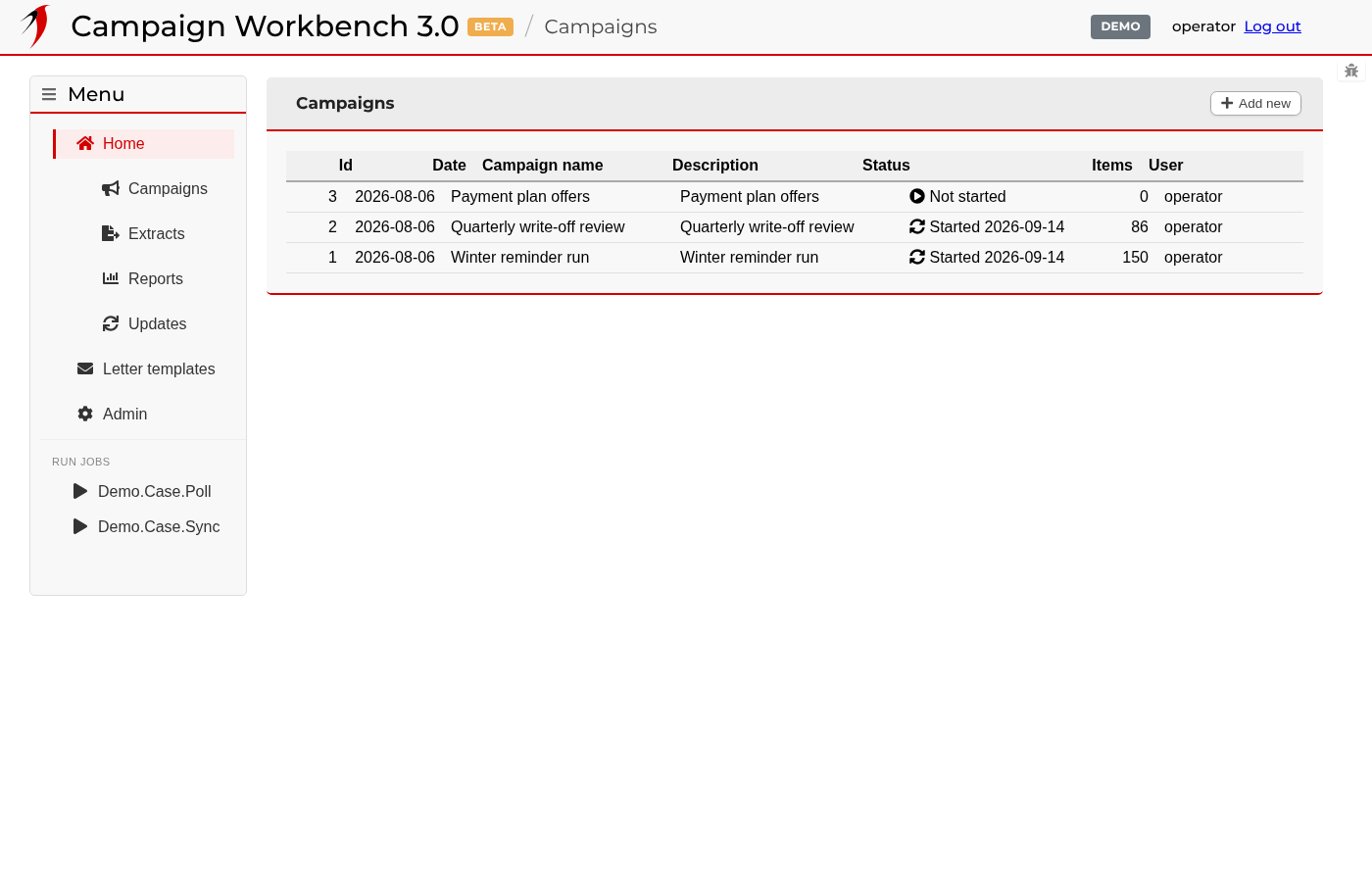Click the Extracts file export icon

pos(111,233)
